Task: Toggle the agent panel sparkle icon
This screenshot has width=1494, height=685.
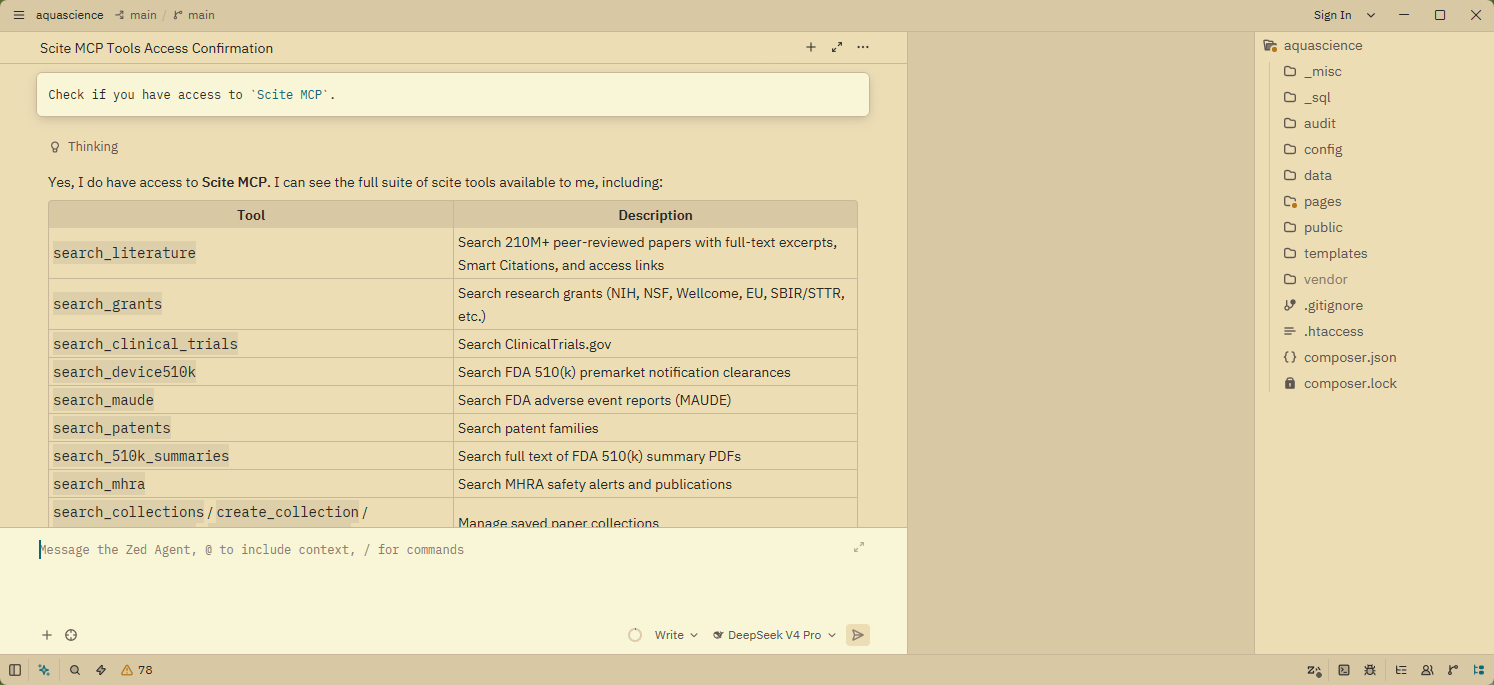Action: 44,670
